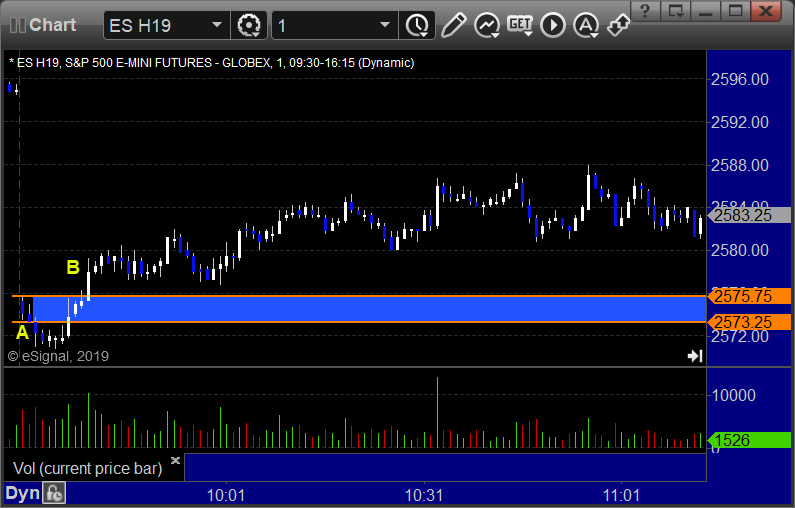Select the 2596.00 price axis label
Image resolution: width=795 pixels, height=508 pixels.
point(740,79)
